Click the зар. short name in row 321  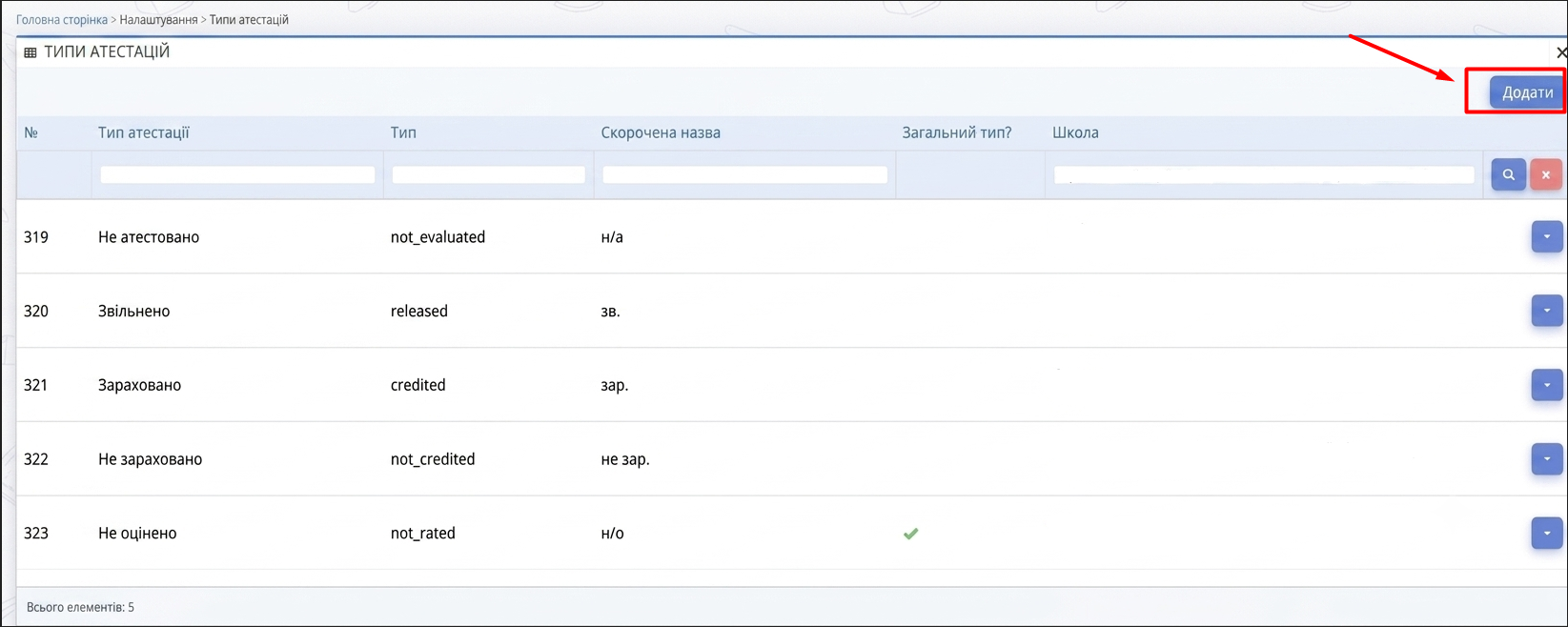[x=615, y=386]
